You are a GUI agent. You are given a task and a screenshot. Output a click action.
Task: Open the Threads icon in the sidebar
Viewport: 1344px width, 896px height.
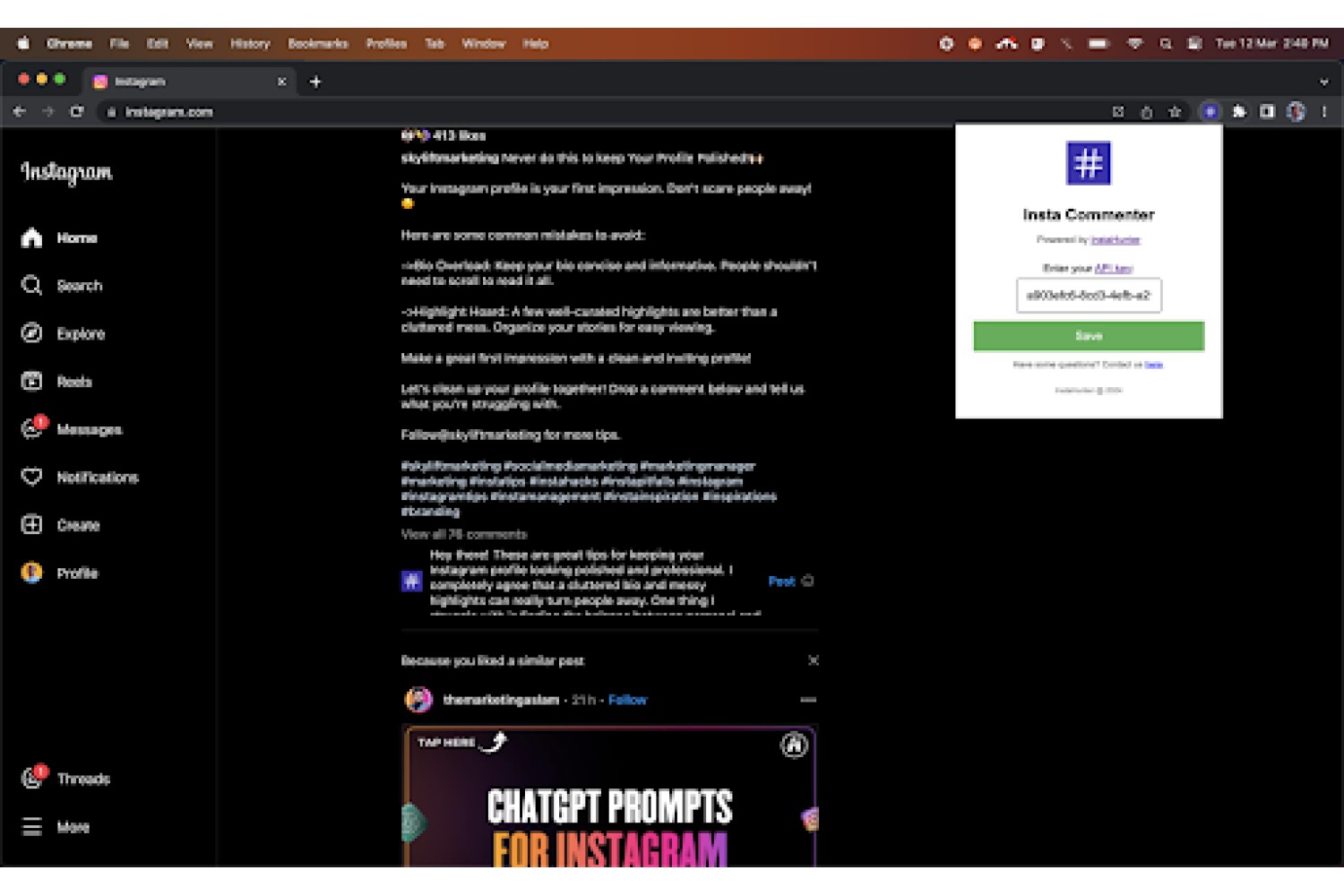pos(32,778)
